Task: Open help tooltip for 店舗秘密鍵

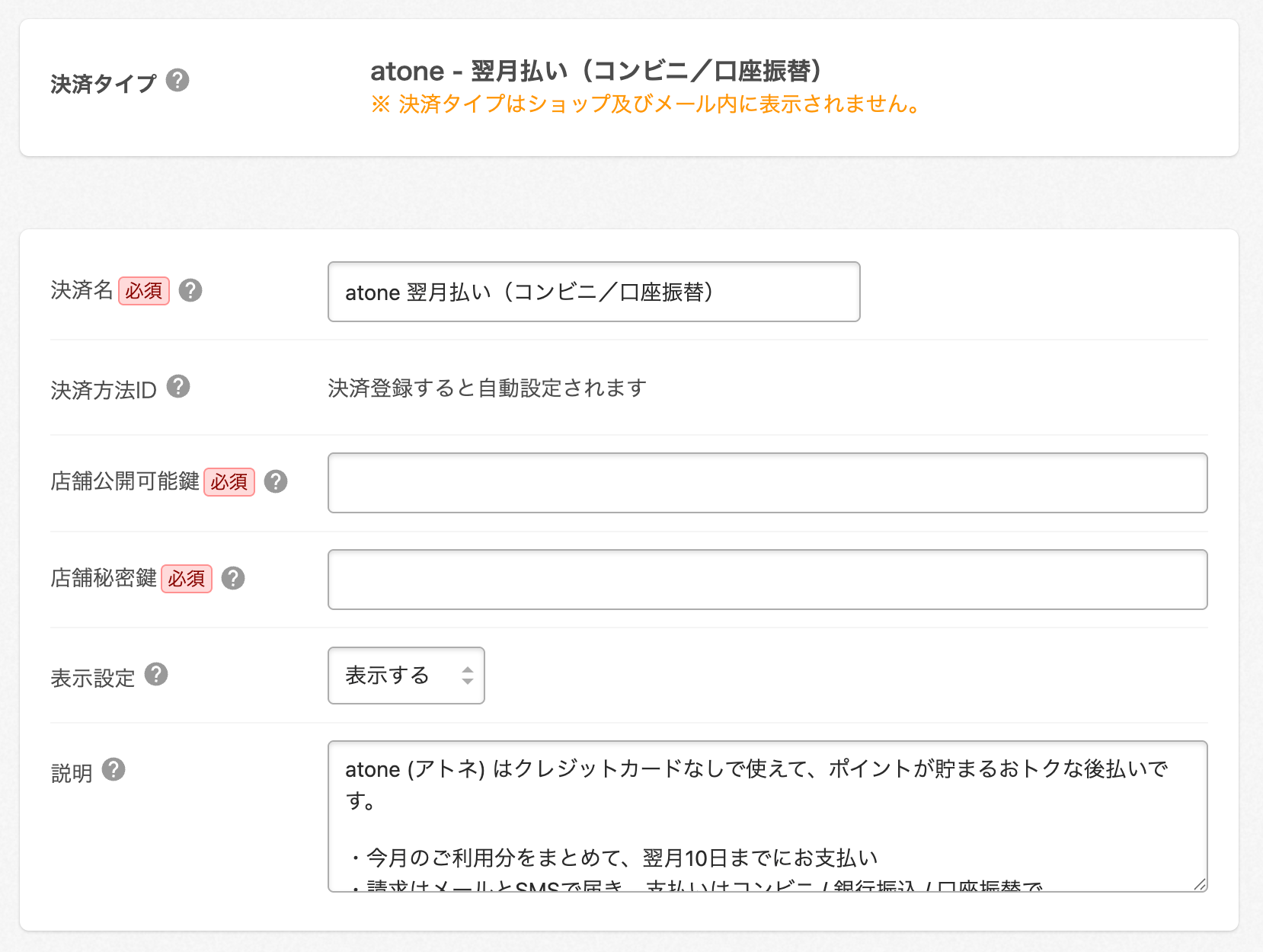Action: pyautogui.click(x=234, y=578)
